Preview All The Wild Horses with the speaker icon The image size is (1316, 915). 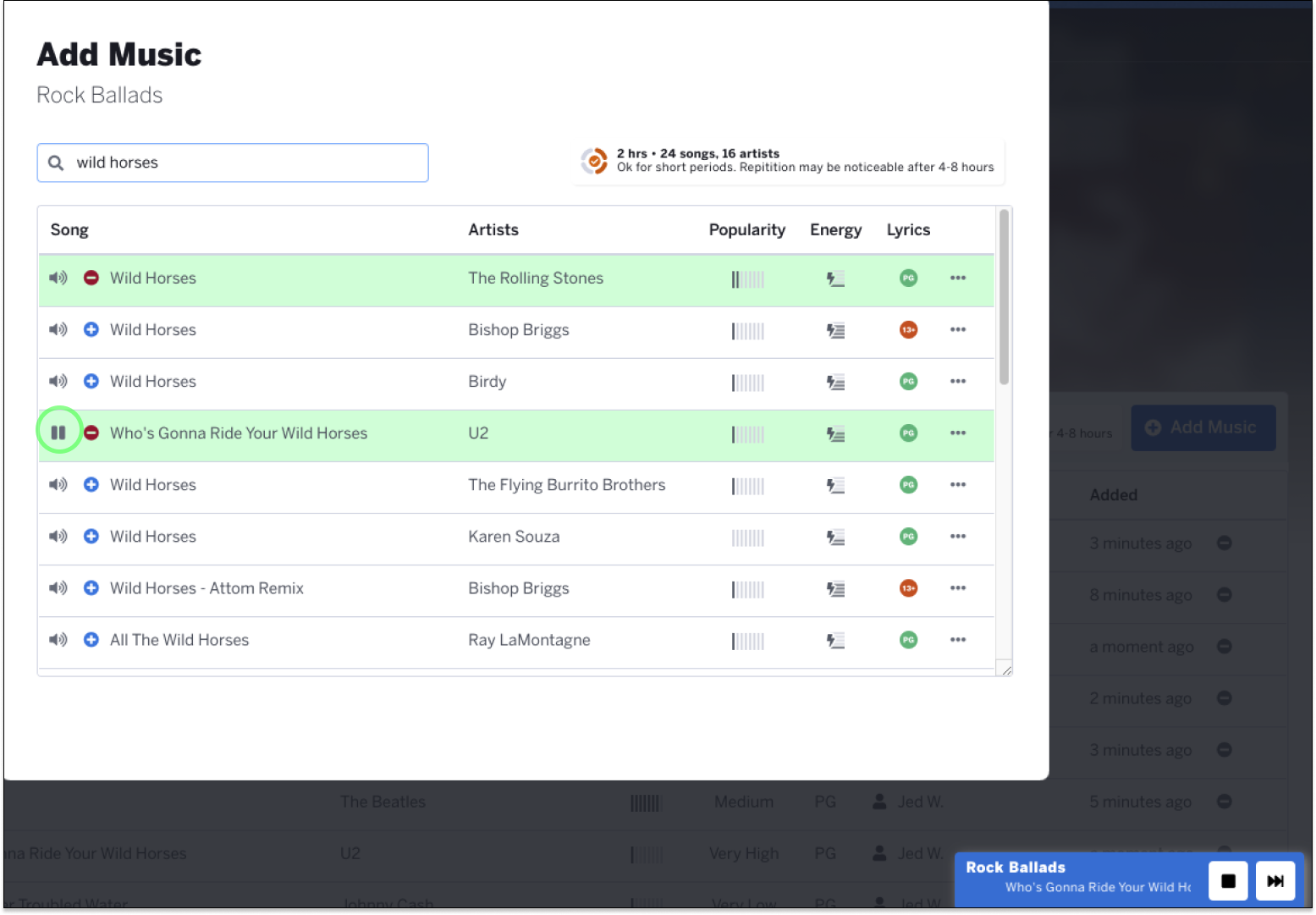coord(58,640)
